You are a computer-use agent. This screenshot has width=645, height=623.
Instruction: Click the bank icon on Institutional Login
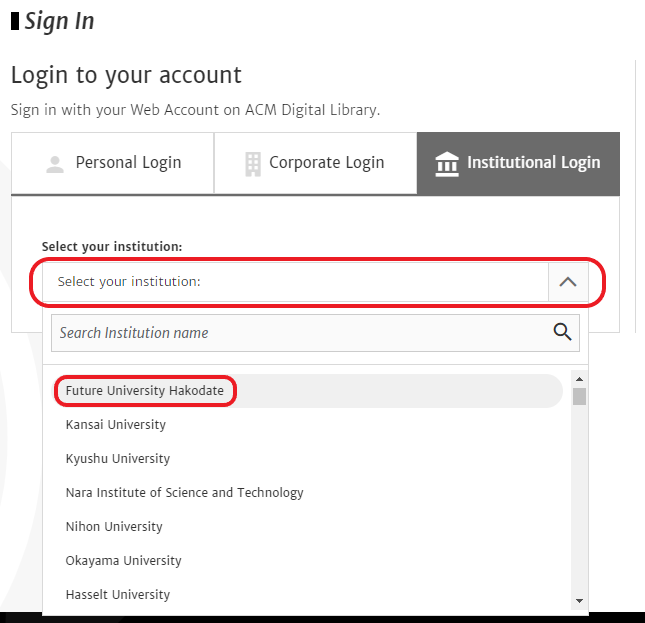(x=447, y=164)
